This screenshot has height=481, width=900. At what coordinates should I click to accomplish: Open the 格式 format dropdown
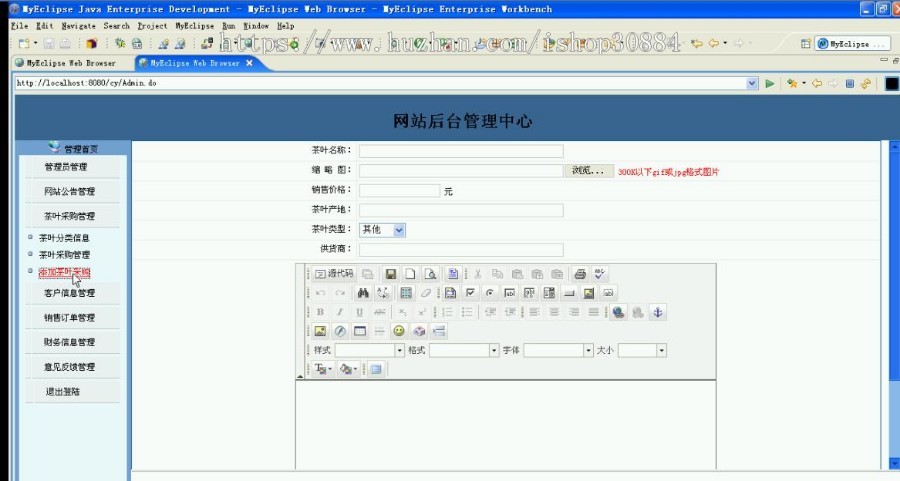coord(464,350)
